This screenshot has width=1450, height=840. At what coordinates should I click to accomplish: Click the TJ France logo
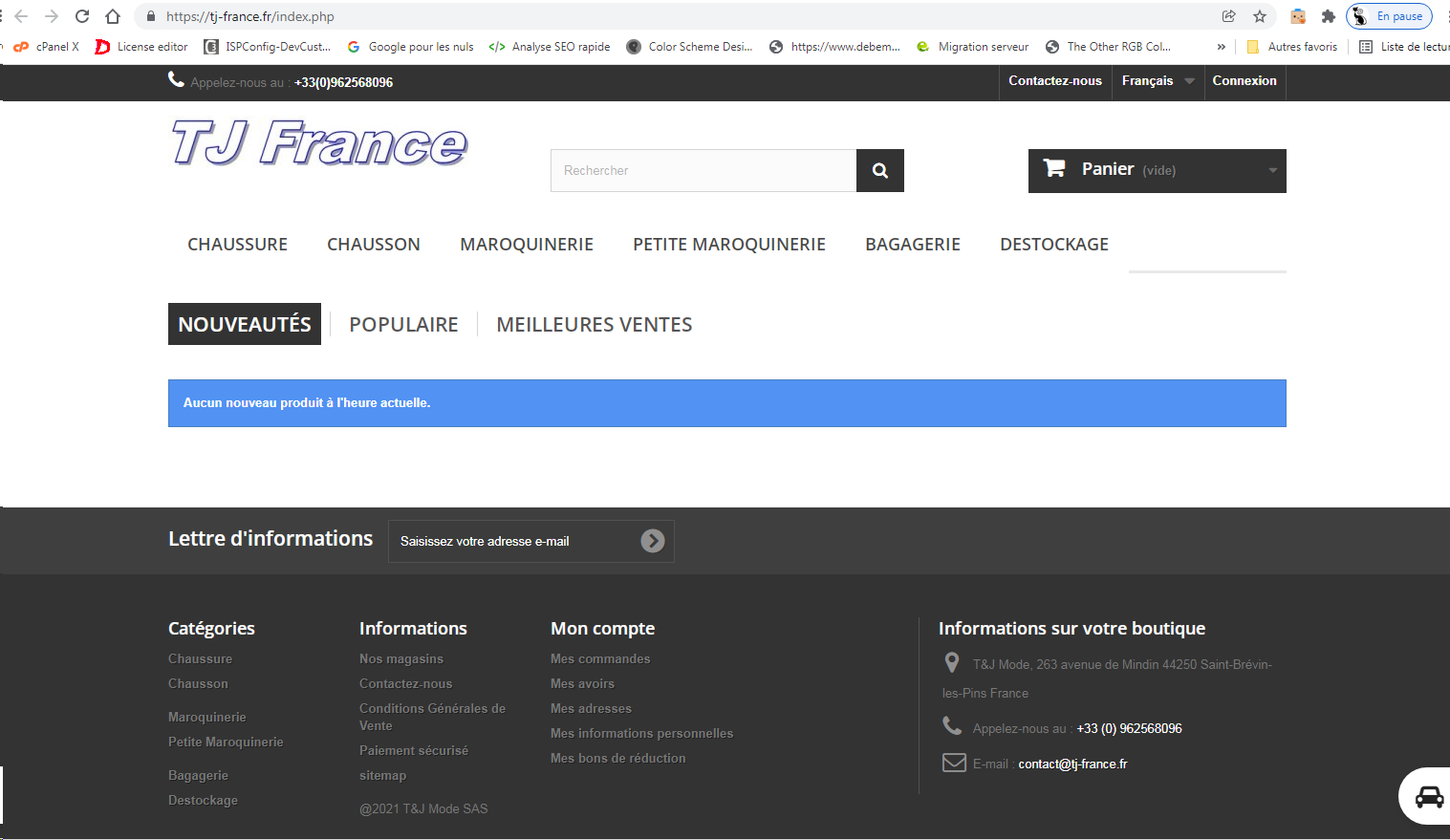pyautogui.click(x=319, y=143)
